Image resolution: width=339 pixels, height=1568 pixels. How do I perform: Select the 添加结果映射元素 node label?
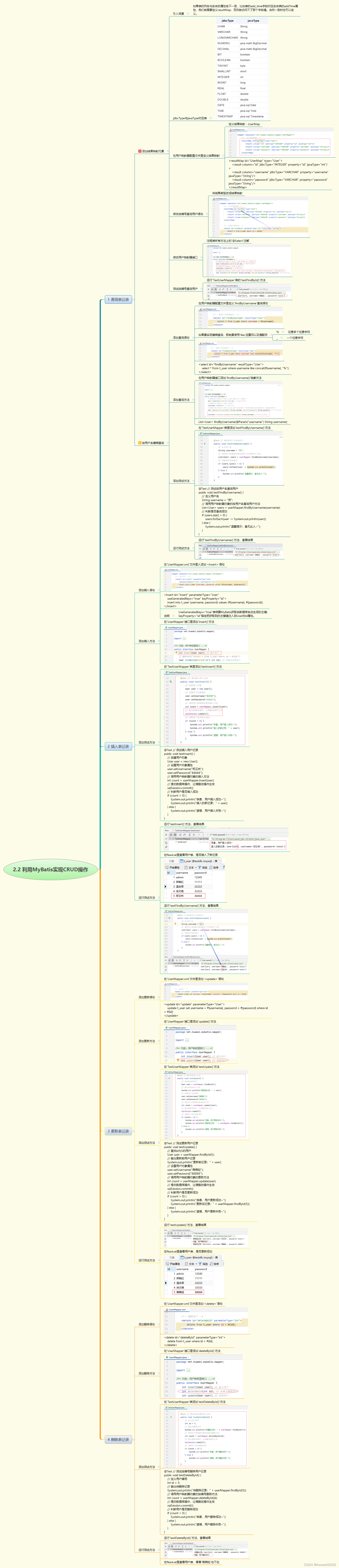coord(153,151)
